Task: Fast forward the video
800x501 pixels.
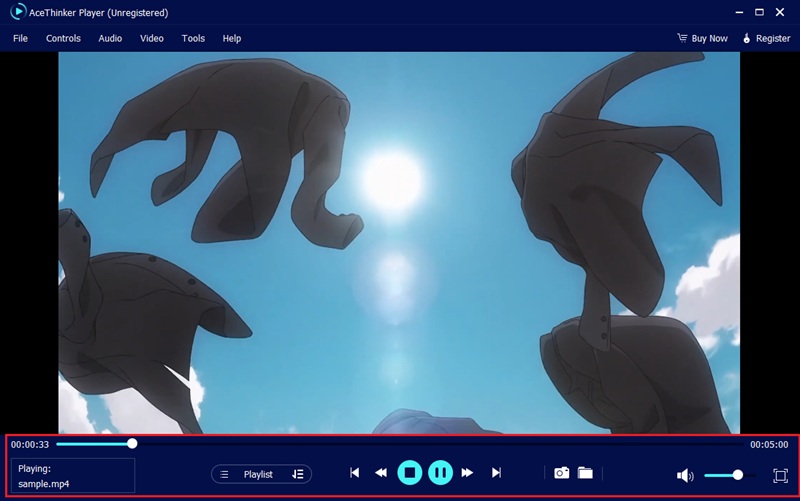Action: click(467, 473)
